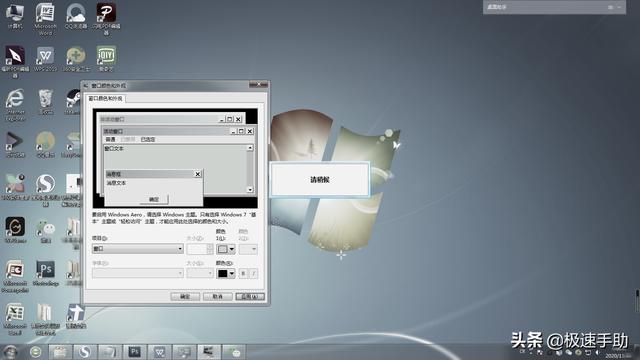640x360 pixels.
Task: Open the Windows Start orb
Action: click(x=11, y=352)
